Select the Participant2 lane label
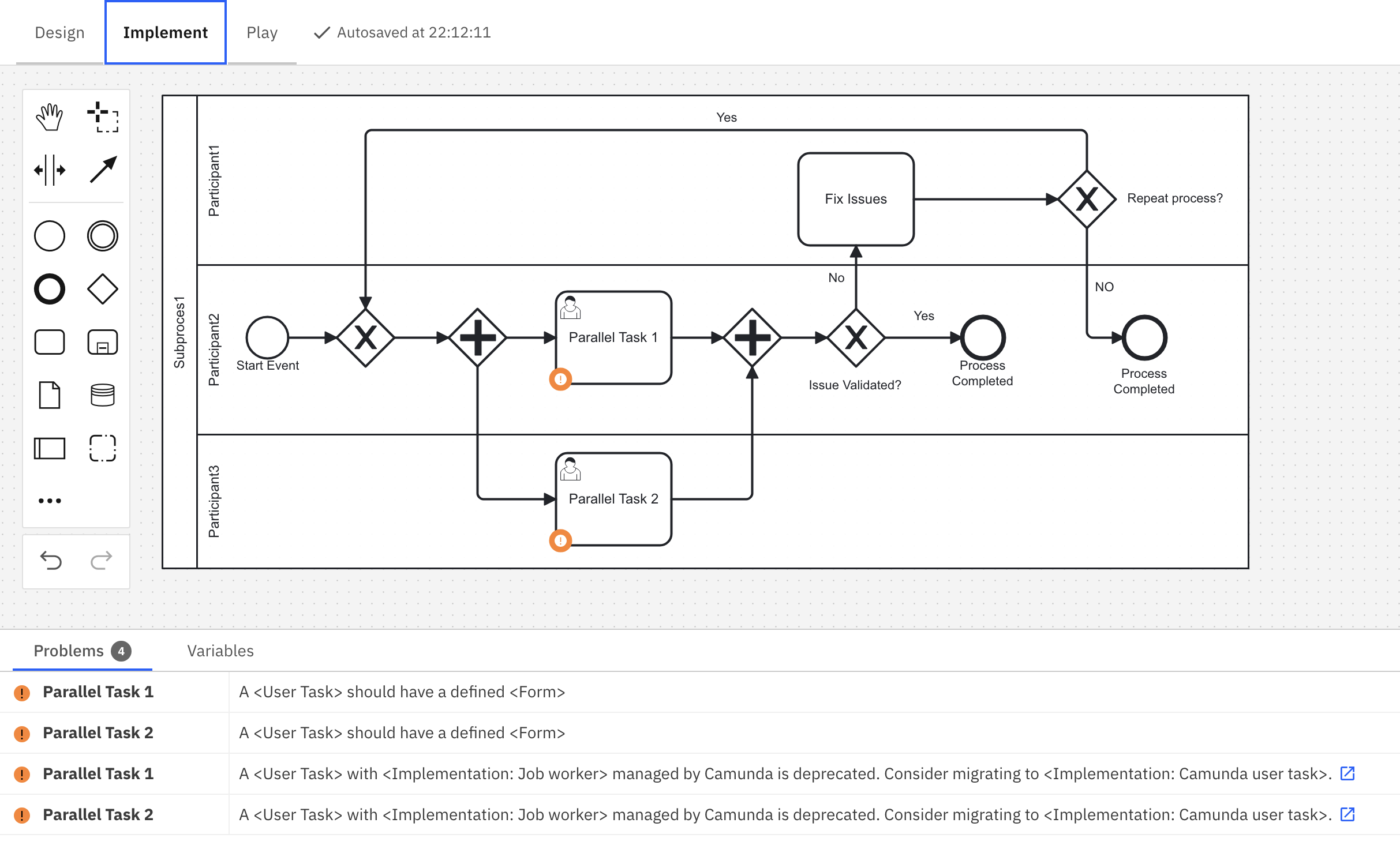Image resolution: width=1400 pixels, height=849 pixels. pyautogui.click(x=214, y=350)
